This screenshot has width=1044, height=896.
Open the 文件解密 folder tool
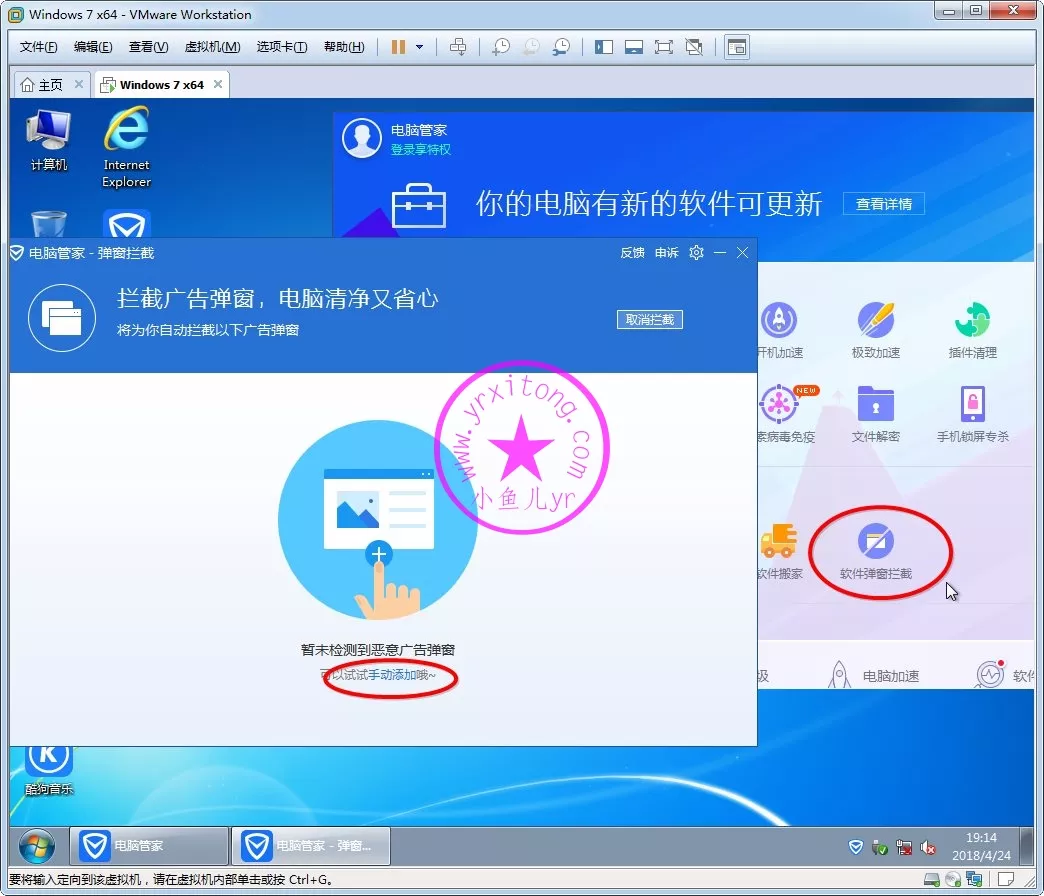875,412
